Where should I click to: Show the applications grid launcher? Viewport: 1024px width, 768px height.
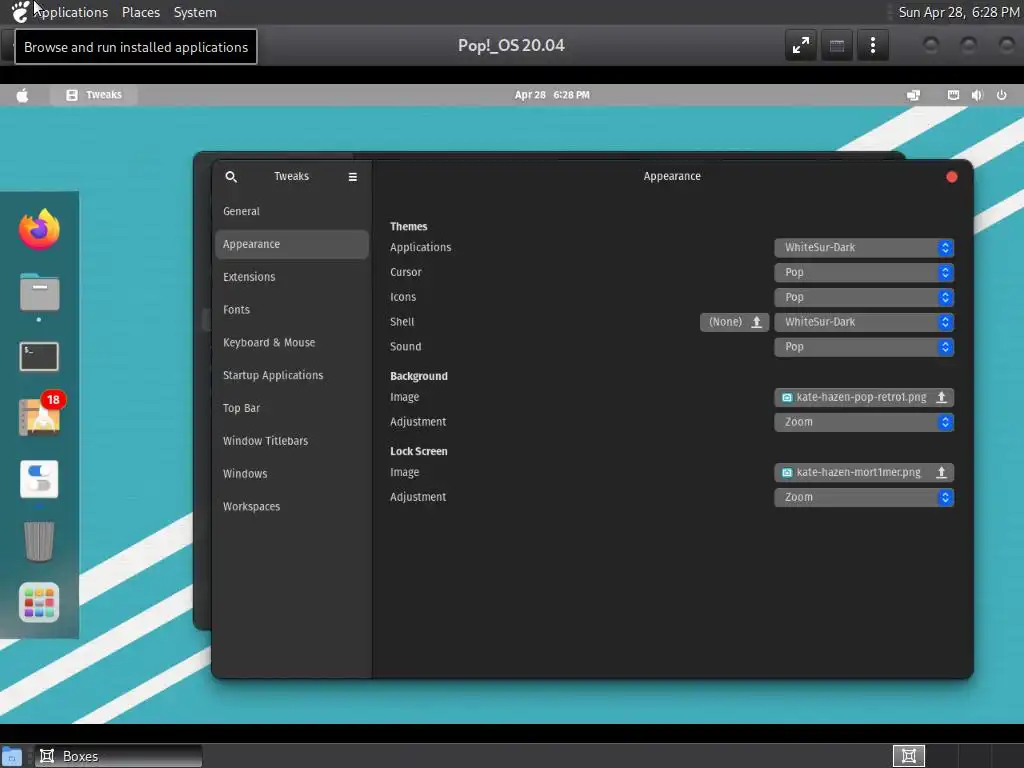pos(39,602)
